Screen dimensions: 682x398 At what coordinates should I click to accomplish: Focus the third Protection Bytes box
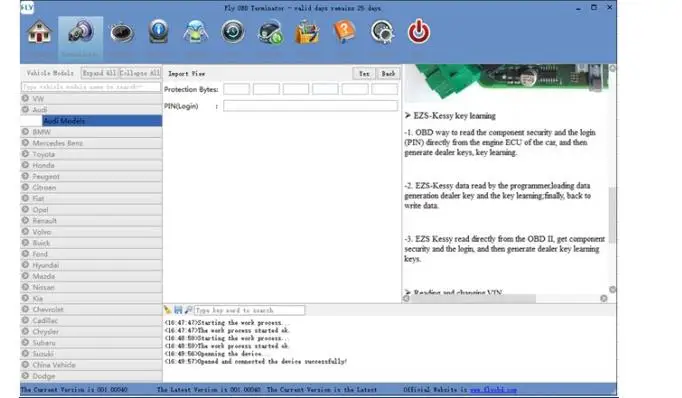coord(296,89)
